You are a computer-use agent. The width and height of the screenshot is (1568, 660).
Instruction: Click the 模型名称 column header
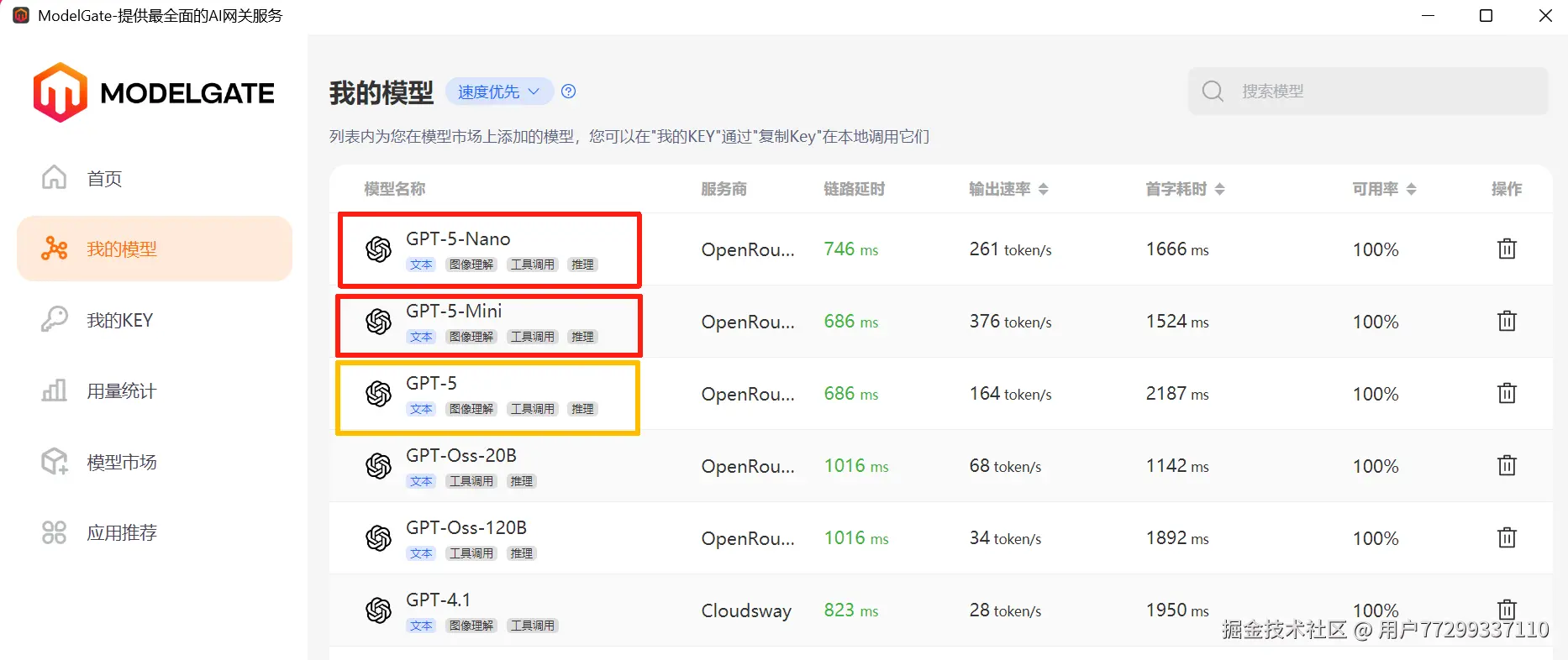pos(395,189)
